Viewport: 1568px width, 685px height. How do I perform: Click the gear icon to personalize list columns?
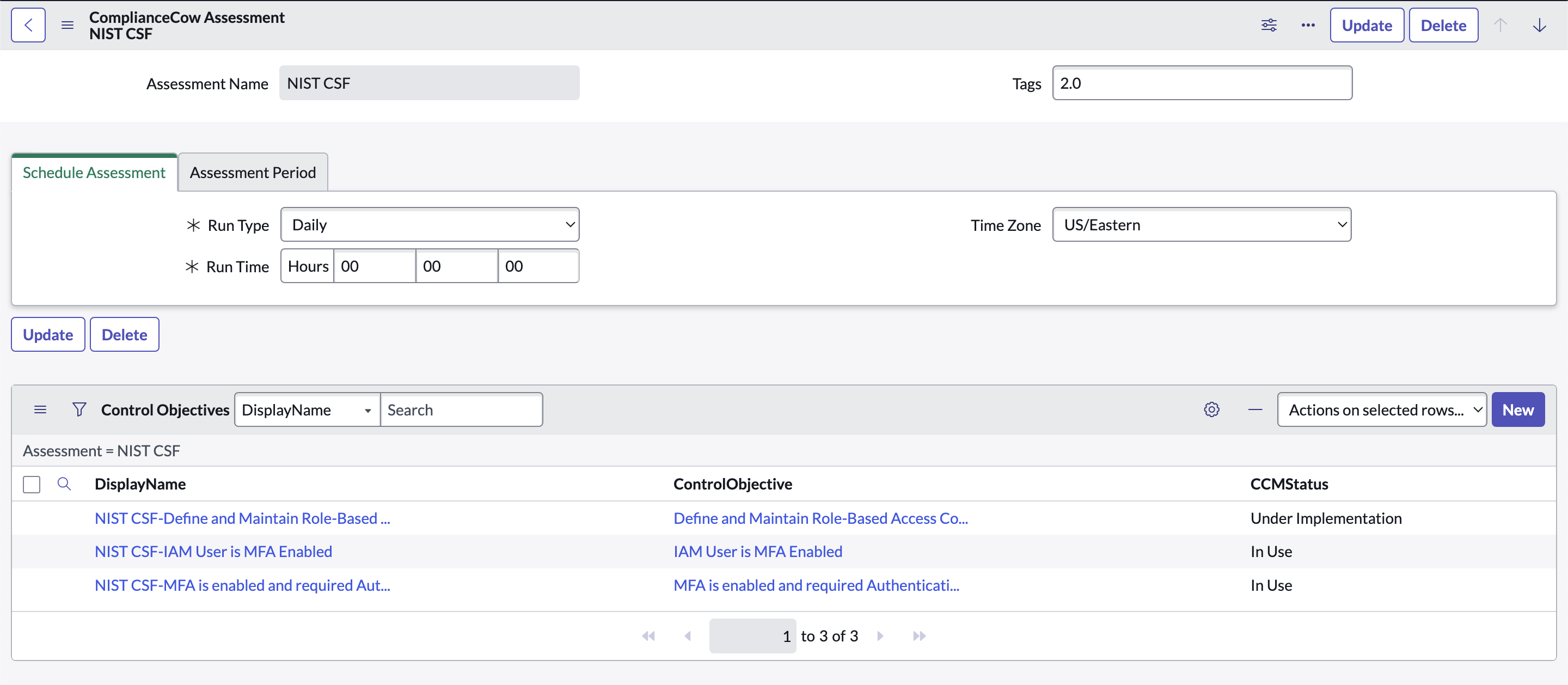[x=1211, y=409]
